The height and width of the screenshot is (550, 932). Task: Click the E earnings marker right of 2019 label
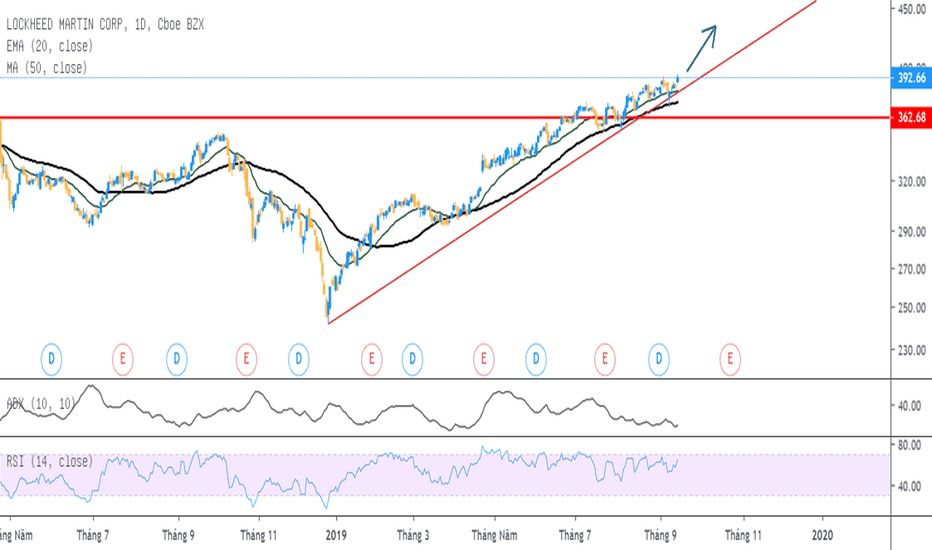(x=371, y=359)
